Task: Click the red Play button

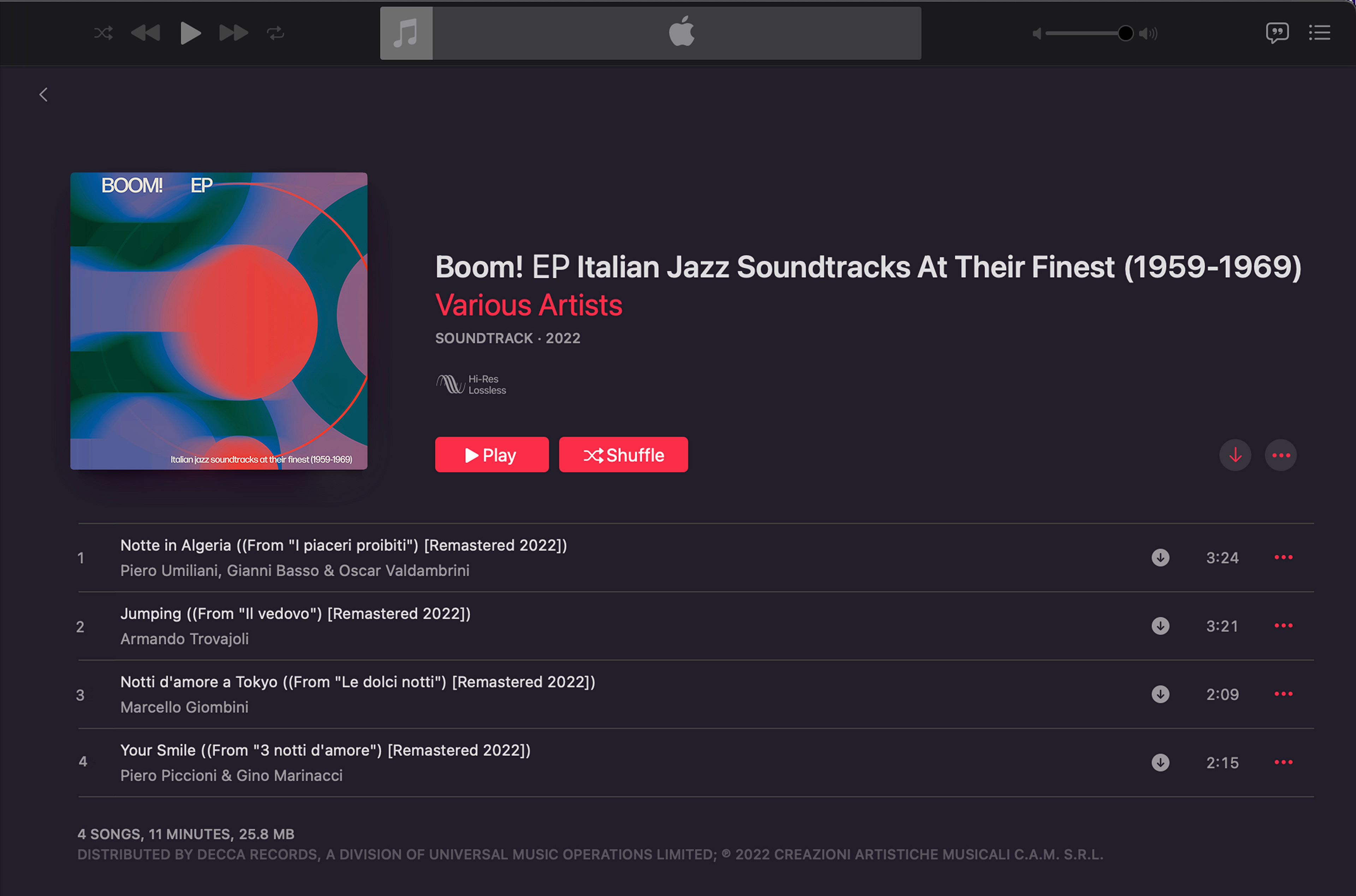Action: (492, 455)
